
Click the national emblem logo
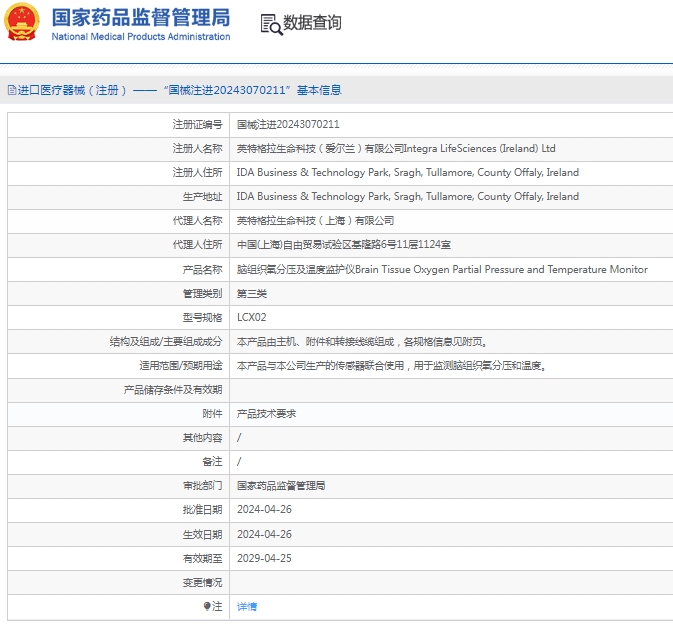pos(21,22)
